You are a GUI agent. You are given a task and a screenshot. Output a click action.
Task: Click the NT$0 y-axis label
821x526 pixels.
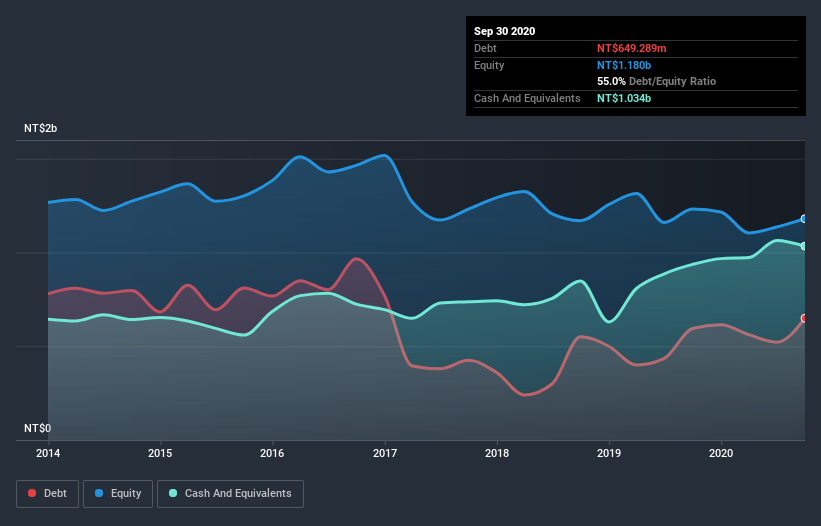point(38,428)
